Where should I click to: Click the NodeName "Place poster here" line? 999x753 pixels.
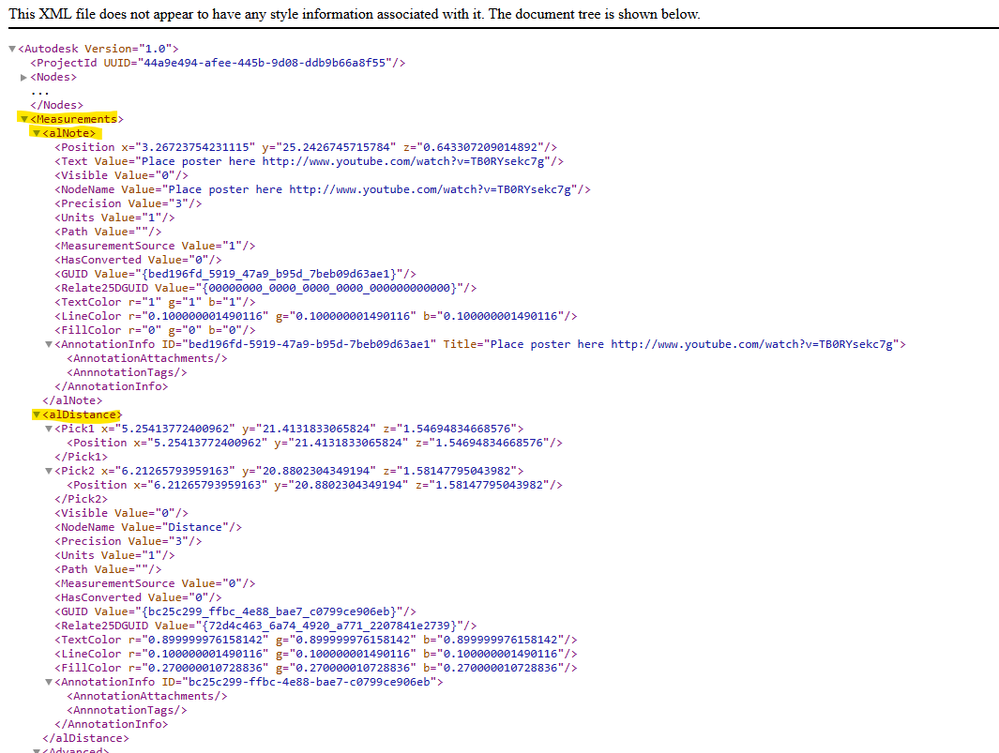pyautogui.click(x=322, y=189)
